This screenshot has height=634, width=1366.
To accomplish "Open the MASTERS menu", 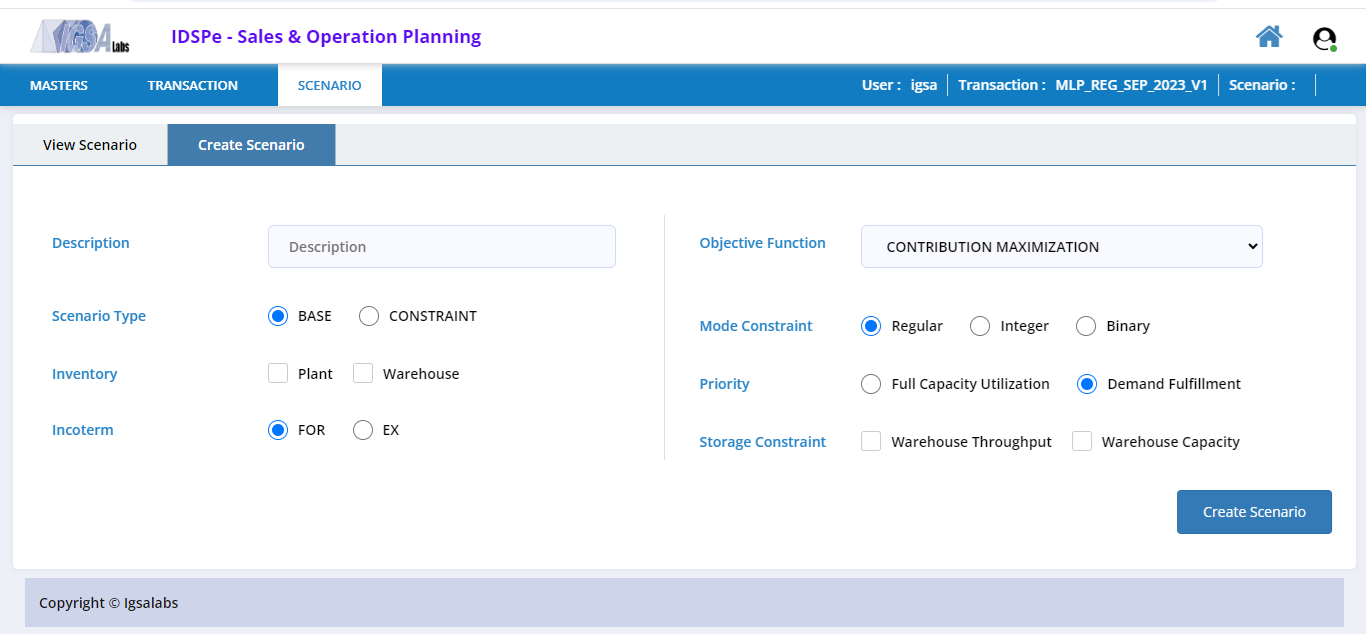I will (59, 85).
